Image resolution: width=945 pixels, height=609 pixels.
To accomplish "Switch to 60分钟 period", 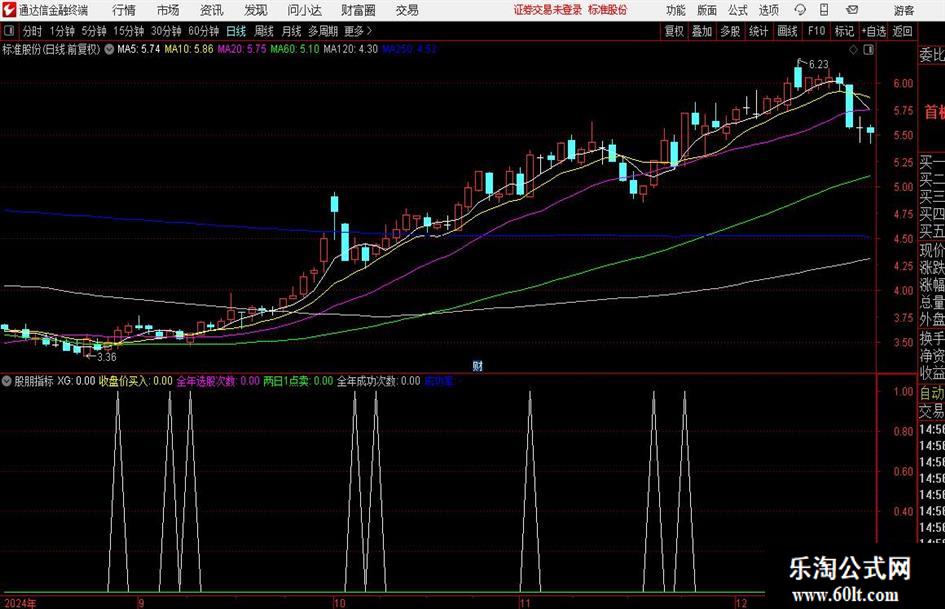I will point(204,31).
